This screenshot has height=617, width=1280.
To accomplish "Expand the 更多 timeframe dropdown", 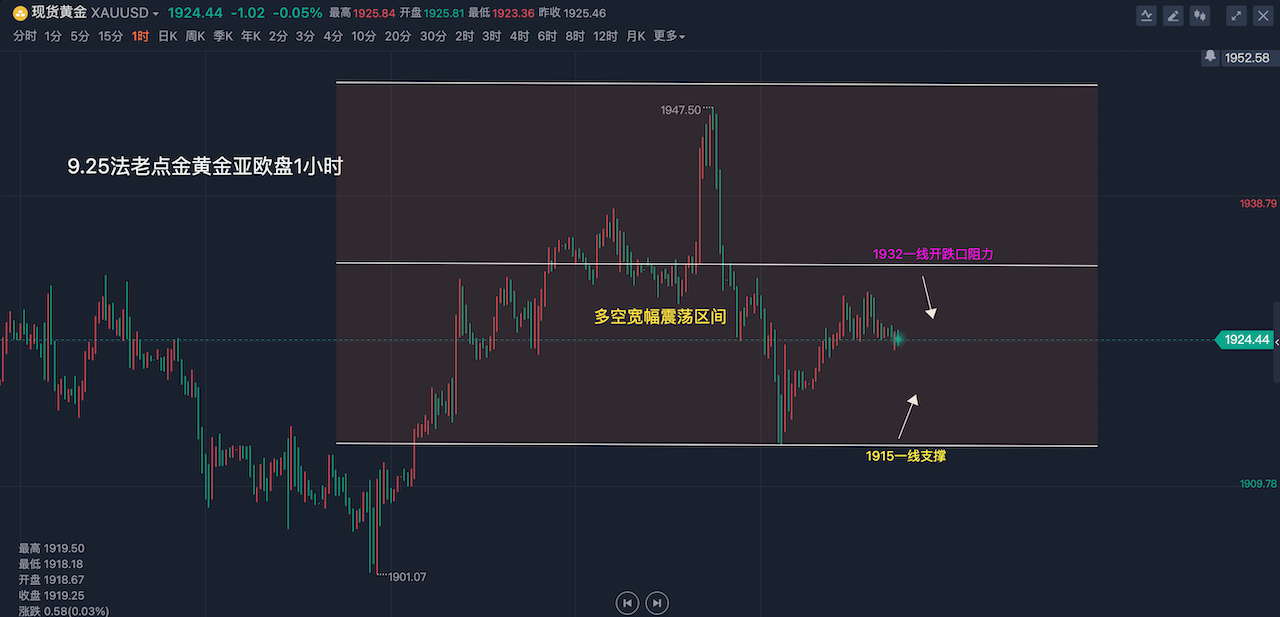I will pos(669,36).
